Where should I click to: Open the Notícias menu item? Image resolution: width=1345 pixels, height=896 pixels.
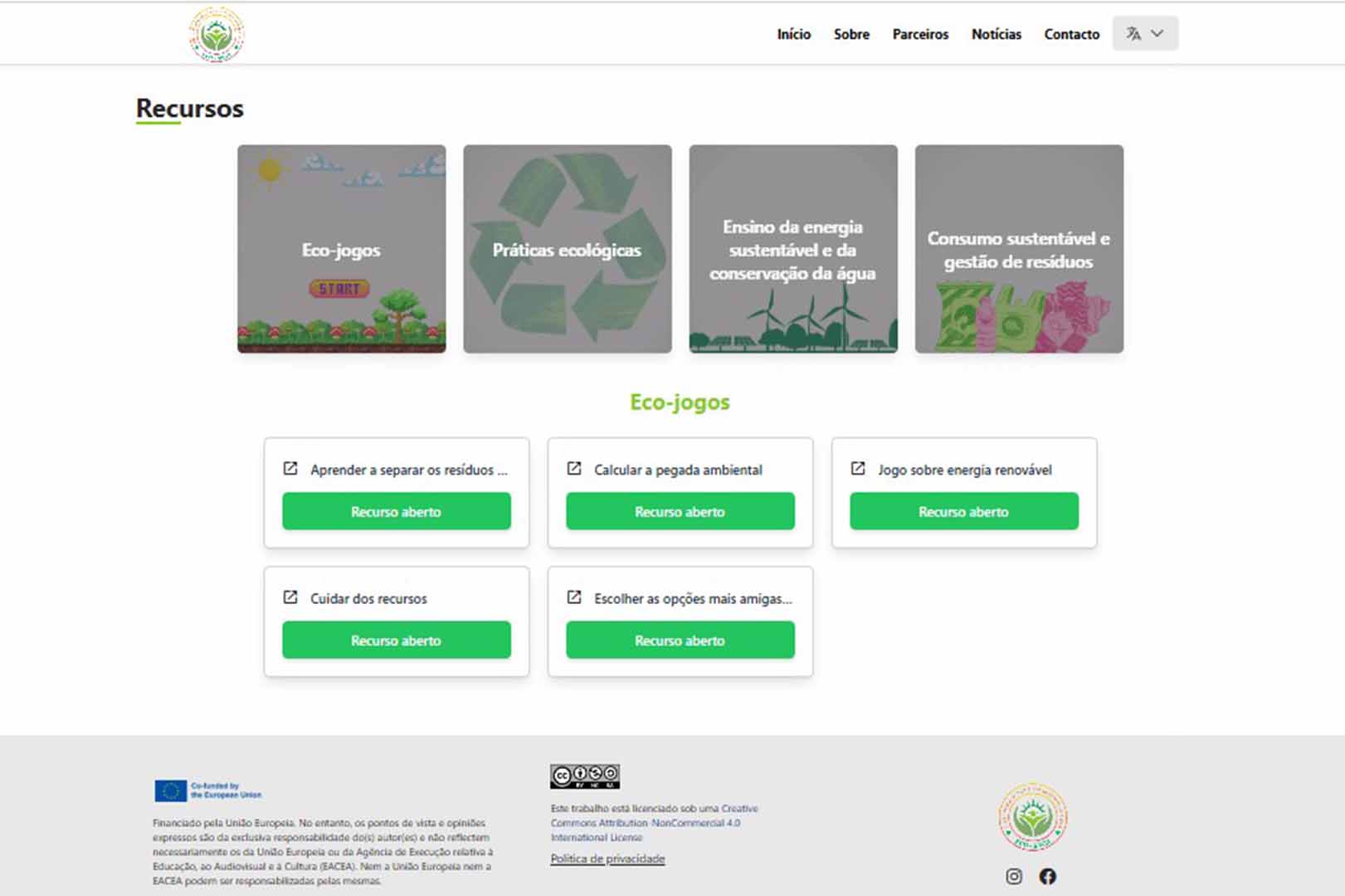996,35
